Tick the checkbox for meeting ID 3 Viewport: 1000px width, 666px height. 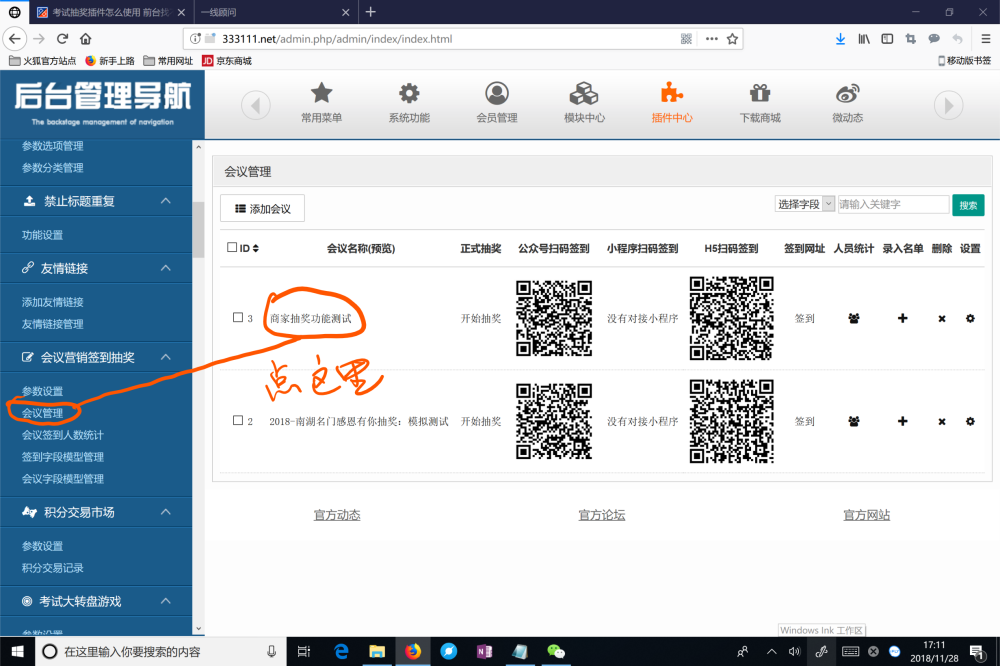pos(238,318)
